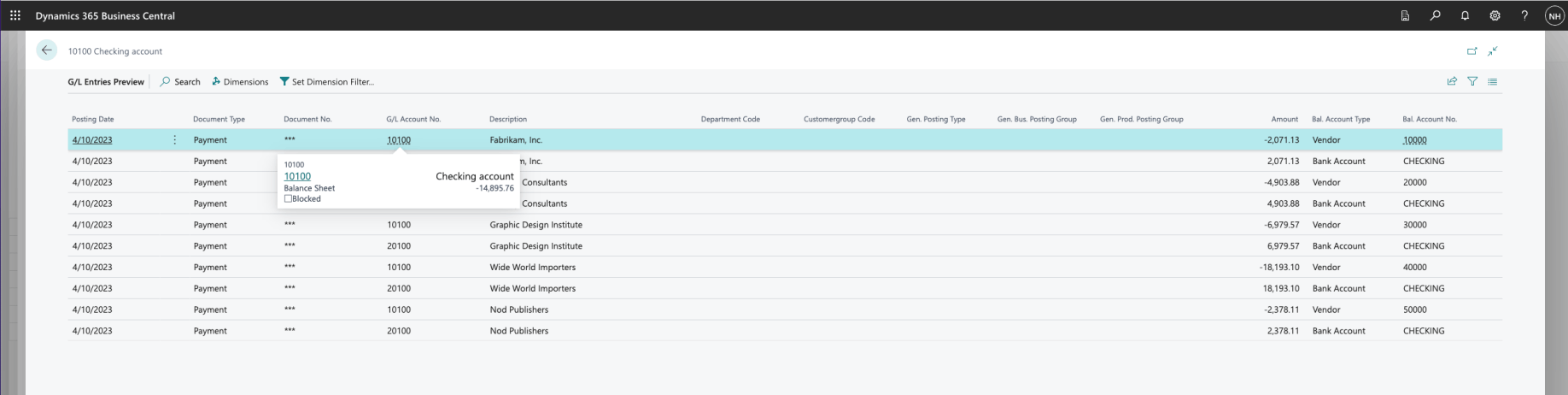The image size is (1568, 395).
Task: Open the help question mark
Action: 1524,15
